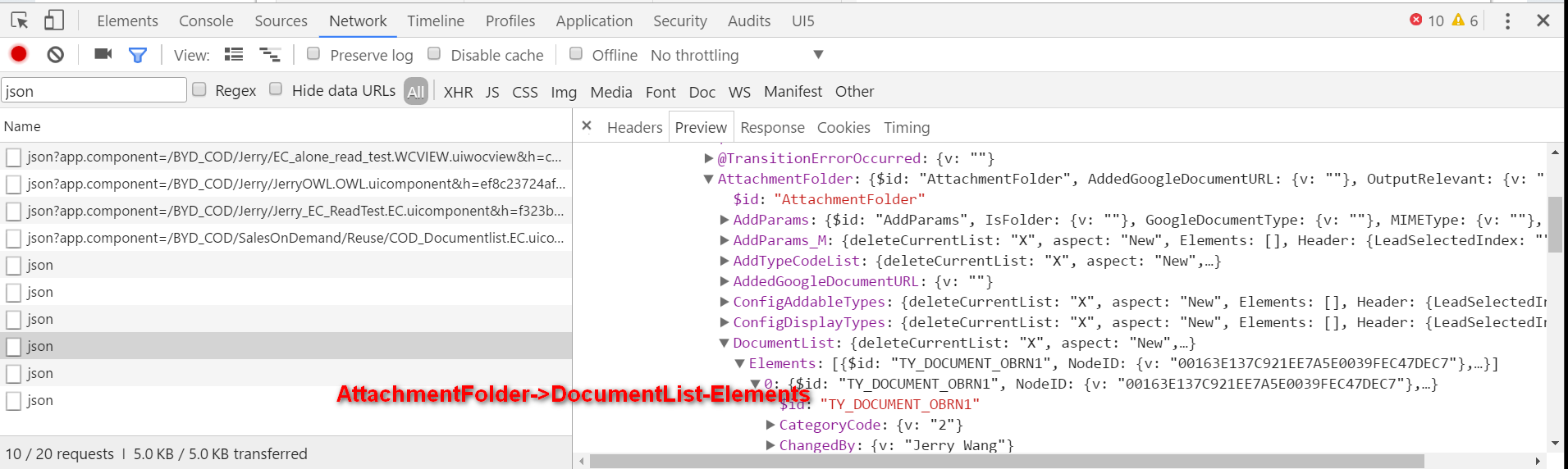Expand the AddParams_M node
The height and width of the screenshot is (469, 1568).
click(x=725, y=240)
